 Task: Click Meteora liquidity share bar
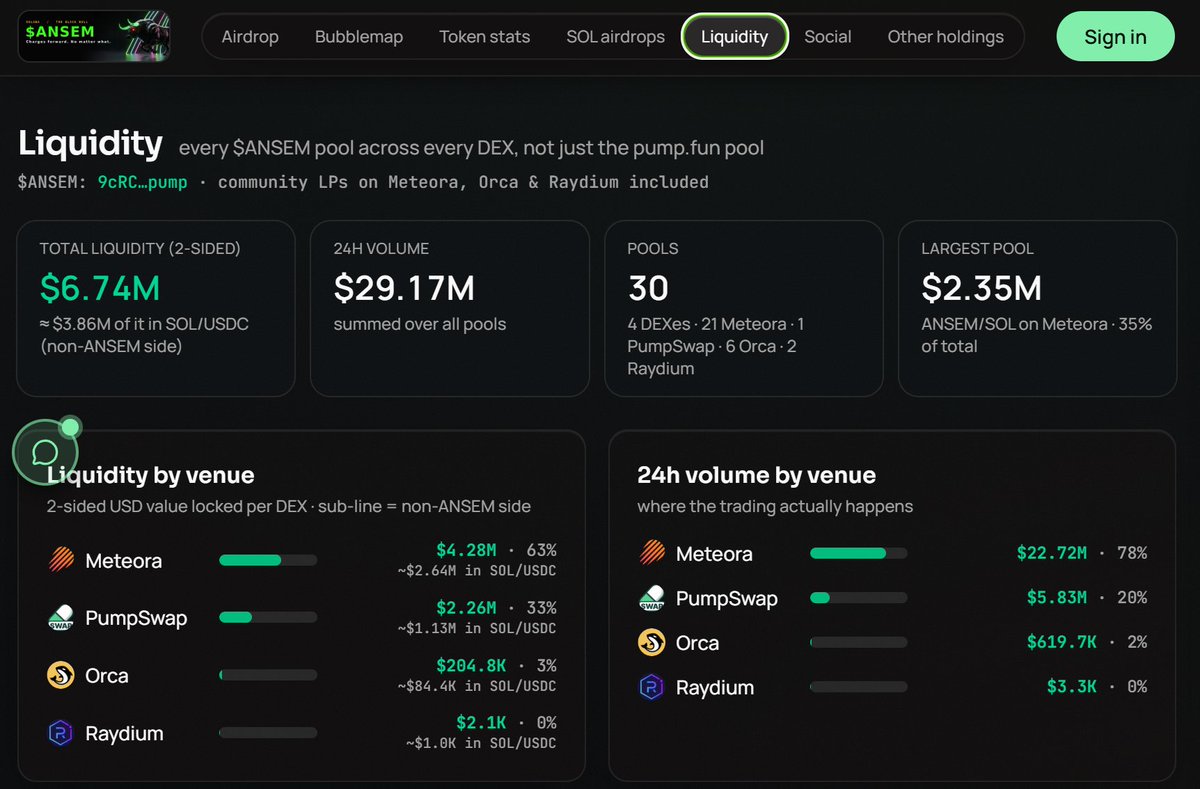(268, 560)
